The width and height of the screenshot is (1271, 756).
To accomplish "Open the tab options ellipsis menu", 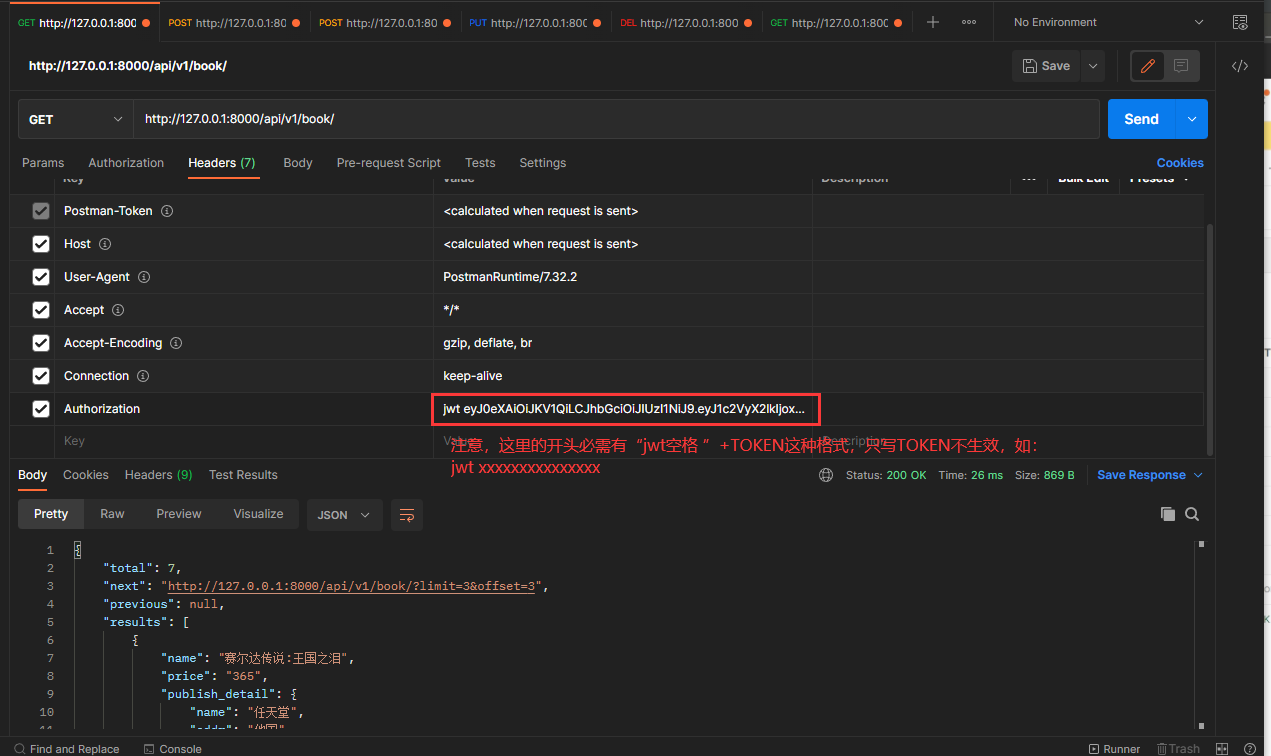I will pos(969,22).
